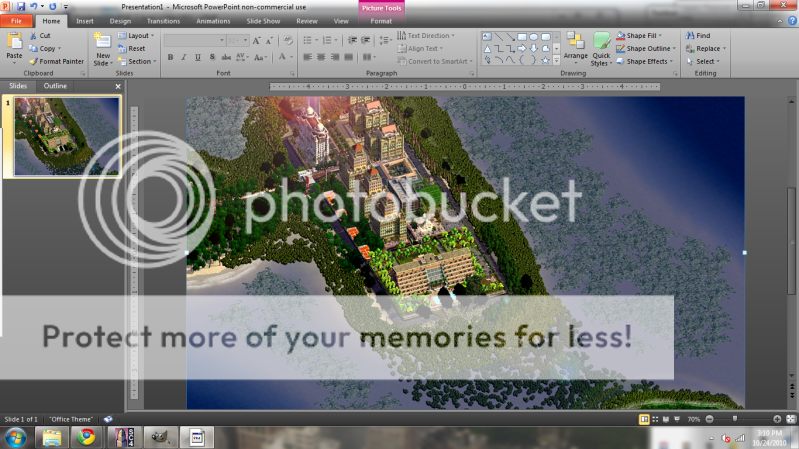Clear all formatting icon

pos(288,40)
